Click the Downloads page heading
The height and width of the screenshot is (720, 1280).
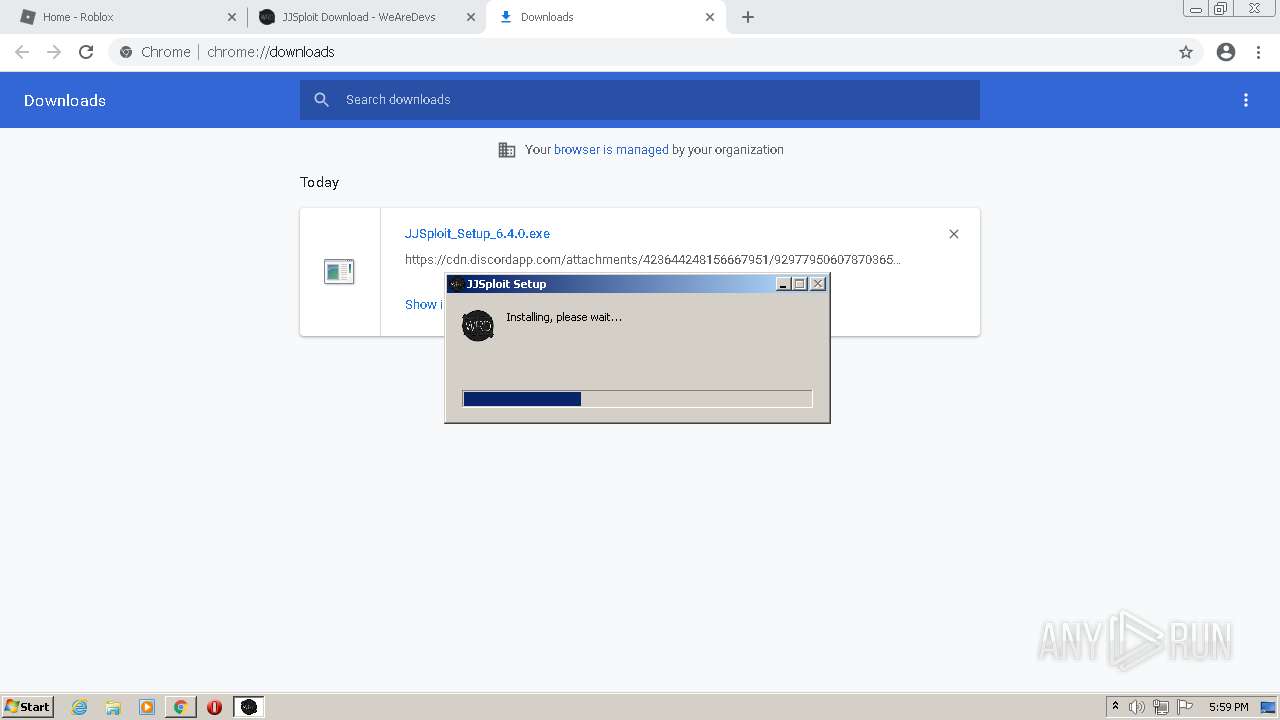click(x=65, y=100)
